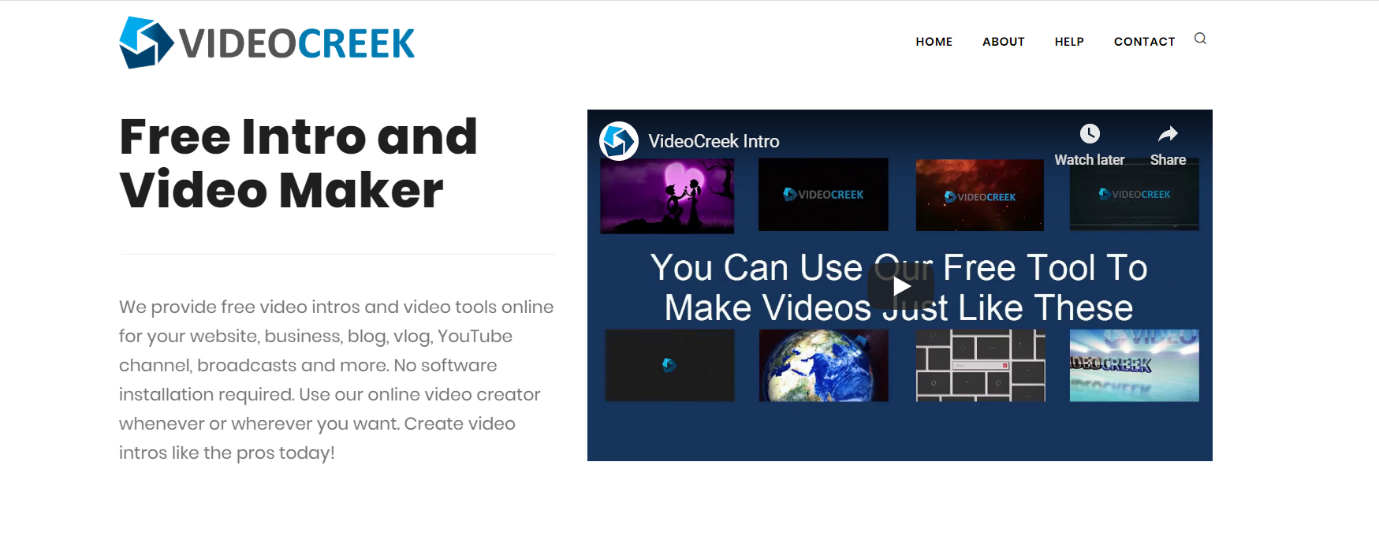Click the 'Free Intro and Video Maker' heading
This screenshot has width=1379, height=540.
coord(298,163)
